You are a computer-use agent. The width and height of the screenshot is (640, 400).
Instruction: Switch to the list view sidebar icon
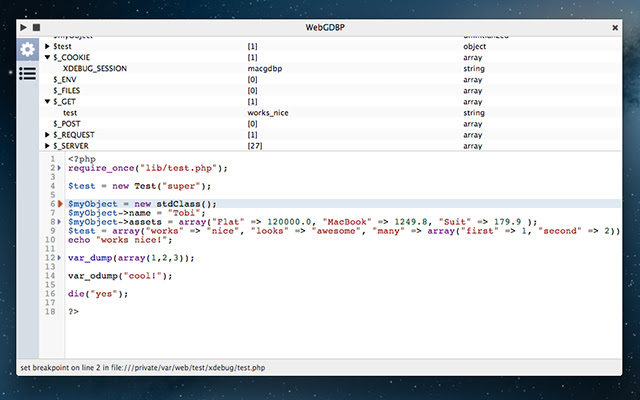point(28,73)
